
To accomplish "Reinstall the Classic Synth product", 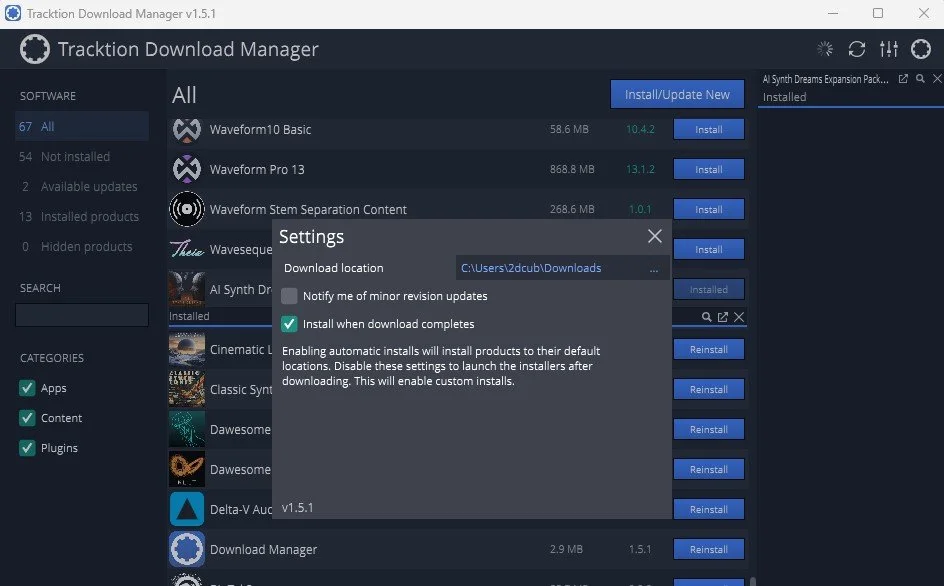I will [x=709, y=390].
